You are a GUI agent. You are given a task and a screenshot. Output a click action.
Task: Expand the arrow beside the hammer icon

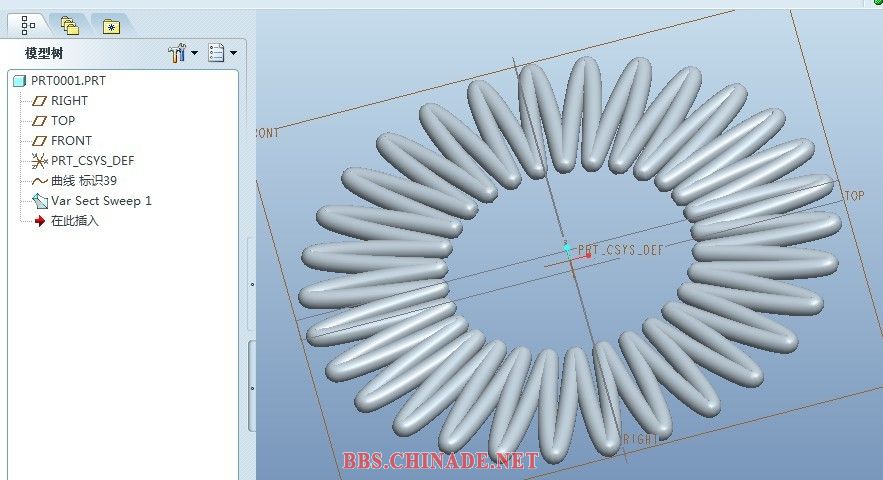[194, 53]
